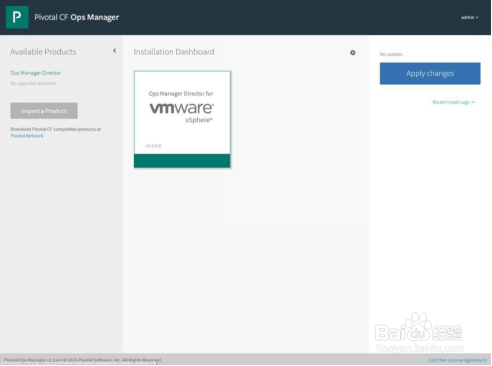Click the Download Pivotal CF compatible products text

pos(55,129)
